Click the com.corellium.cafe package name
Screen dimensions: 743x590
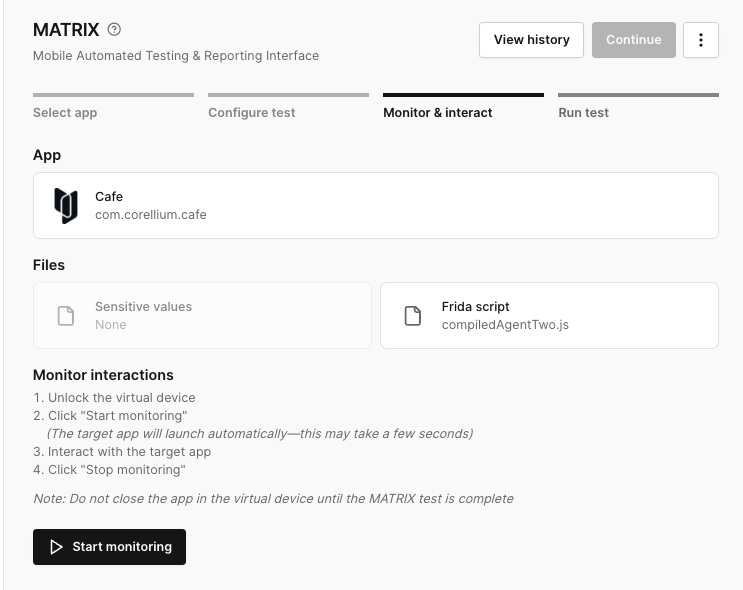click(x=151, y=215)
